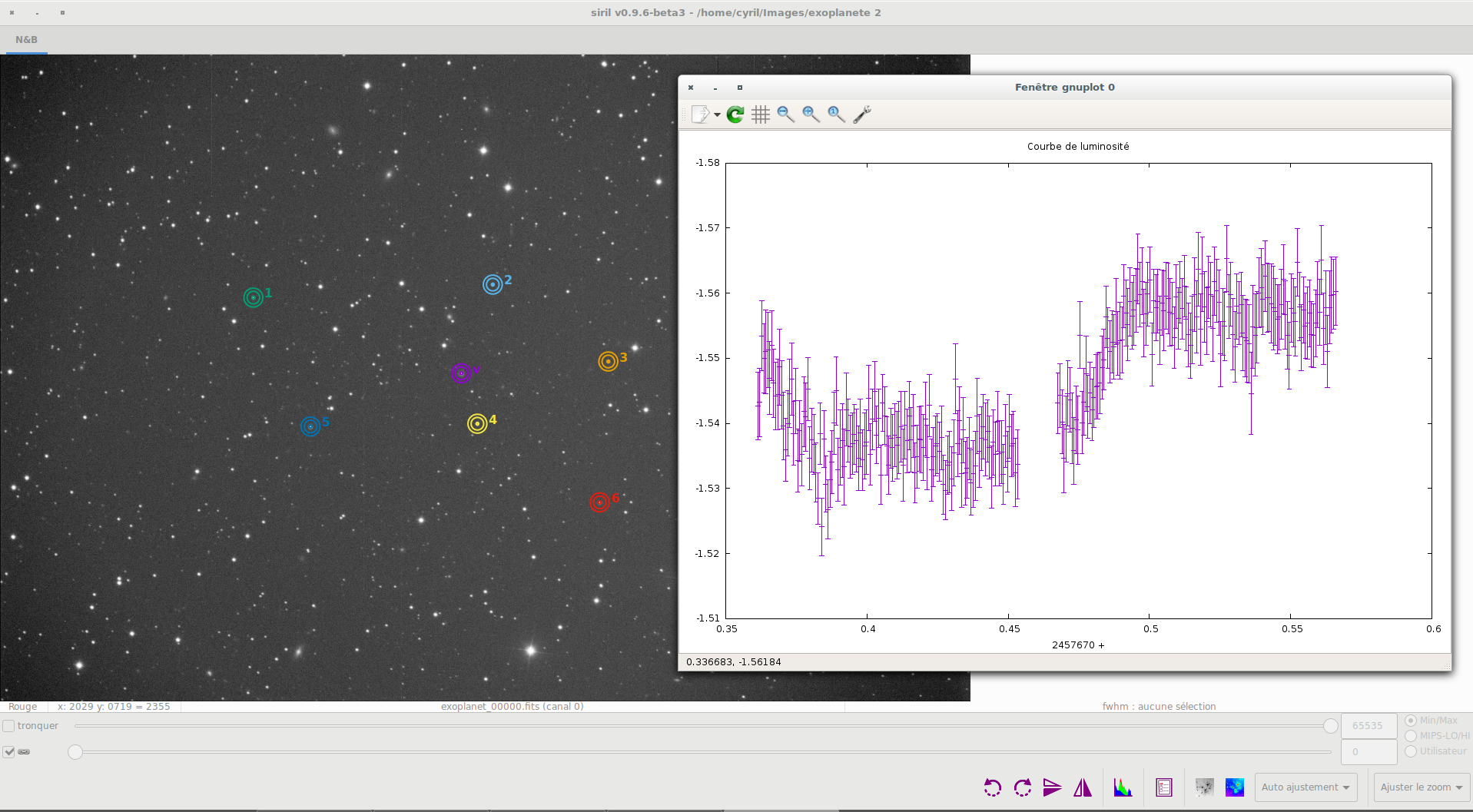Toggle the grid in gnuplot toolbar
This screenshot has height=812, width=1473.
point(761,114)
